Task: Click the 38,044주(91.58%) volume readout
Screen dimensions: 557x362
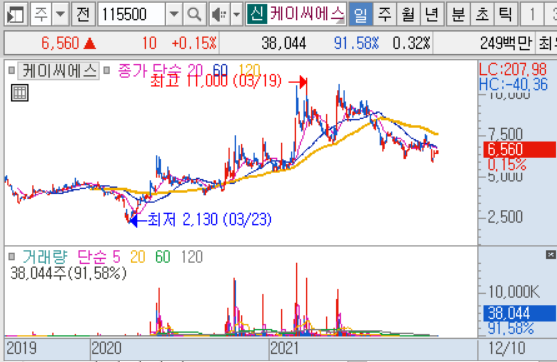Action: 68,273
